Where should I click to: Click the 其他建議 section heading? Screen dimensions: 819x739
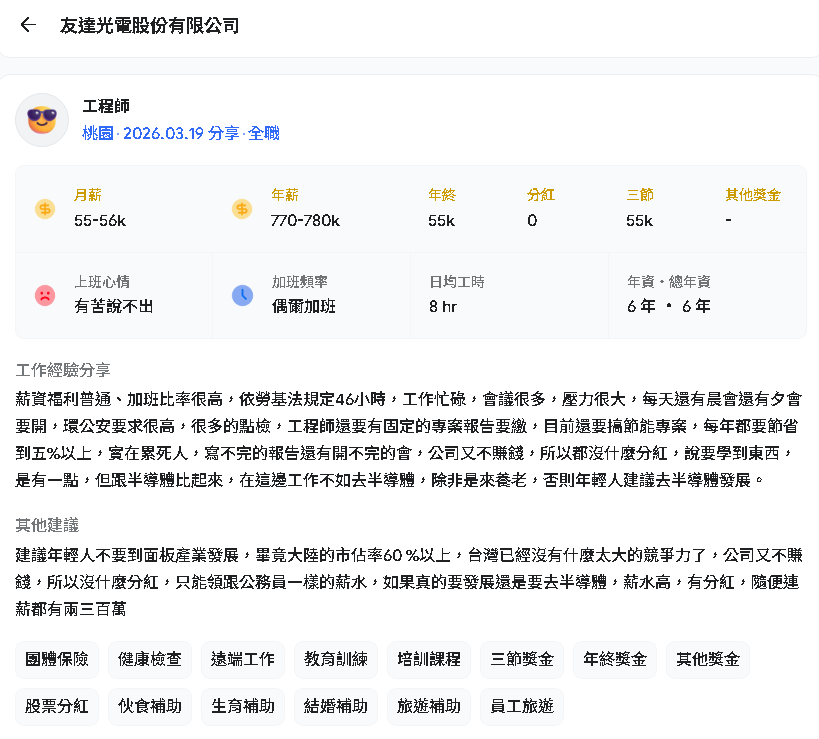(x=47, y=525)
